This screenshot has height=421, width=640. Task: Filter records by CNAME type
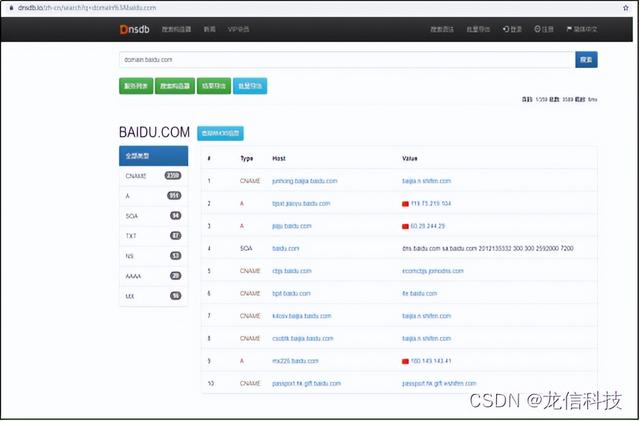153,176
